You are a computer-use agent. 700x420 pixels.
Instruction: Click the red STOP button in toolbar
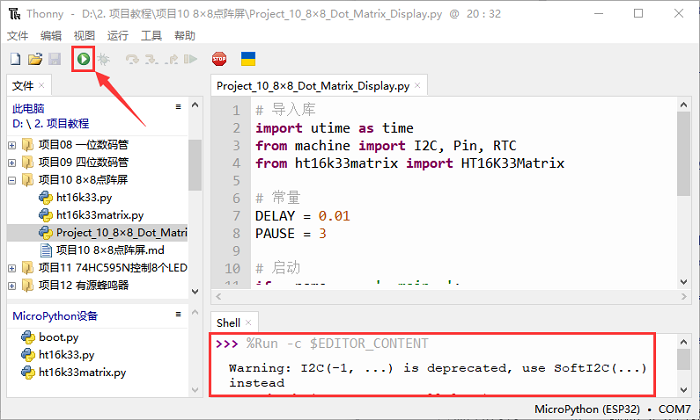click(x=219, y=60)
